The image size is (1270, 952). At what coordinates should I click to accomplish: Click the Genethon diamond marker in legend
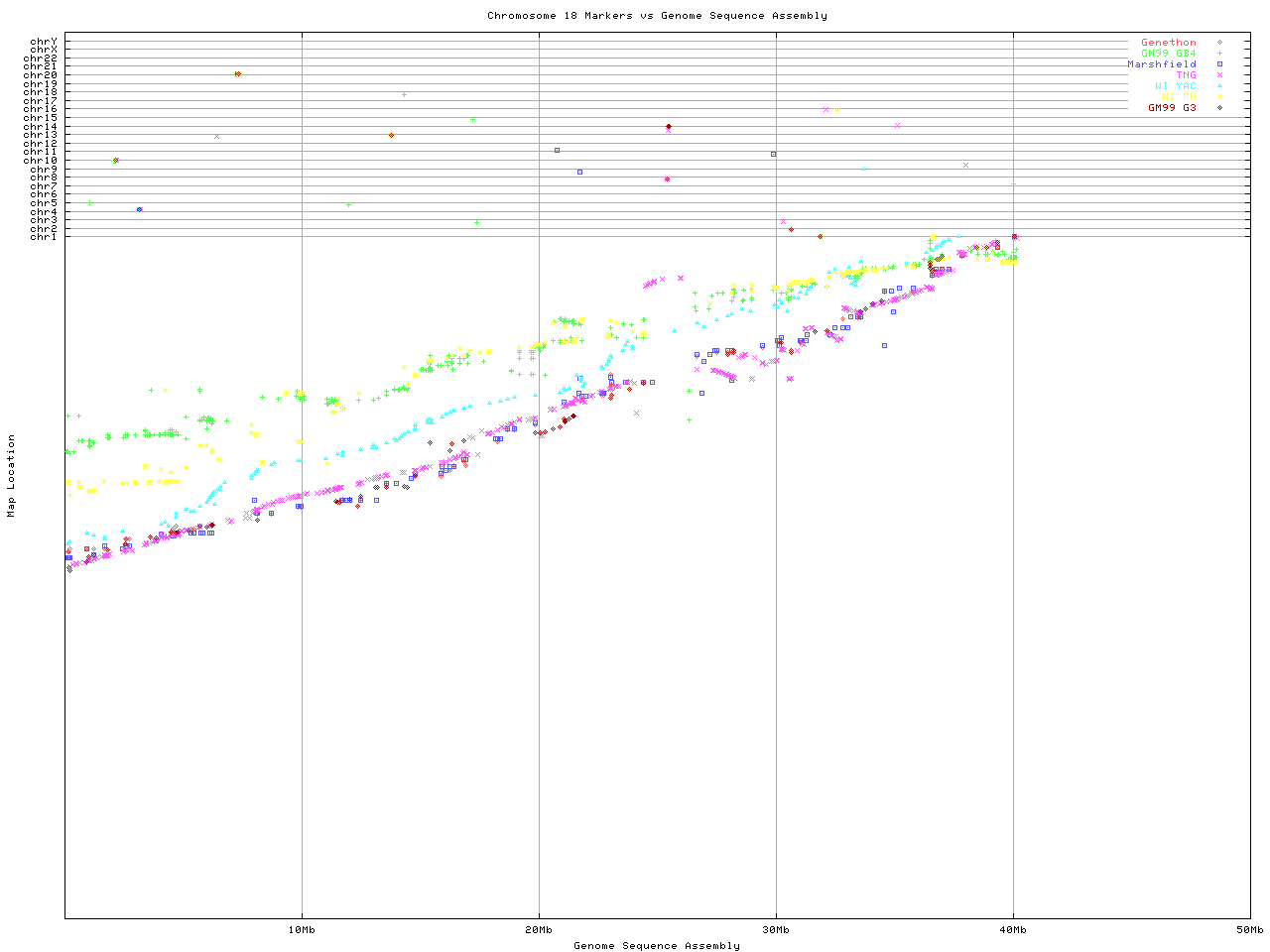point(1219,43)
